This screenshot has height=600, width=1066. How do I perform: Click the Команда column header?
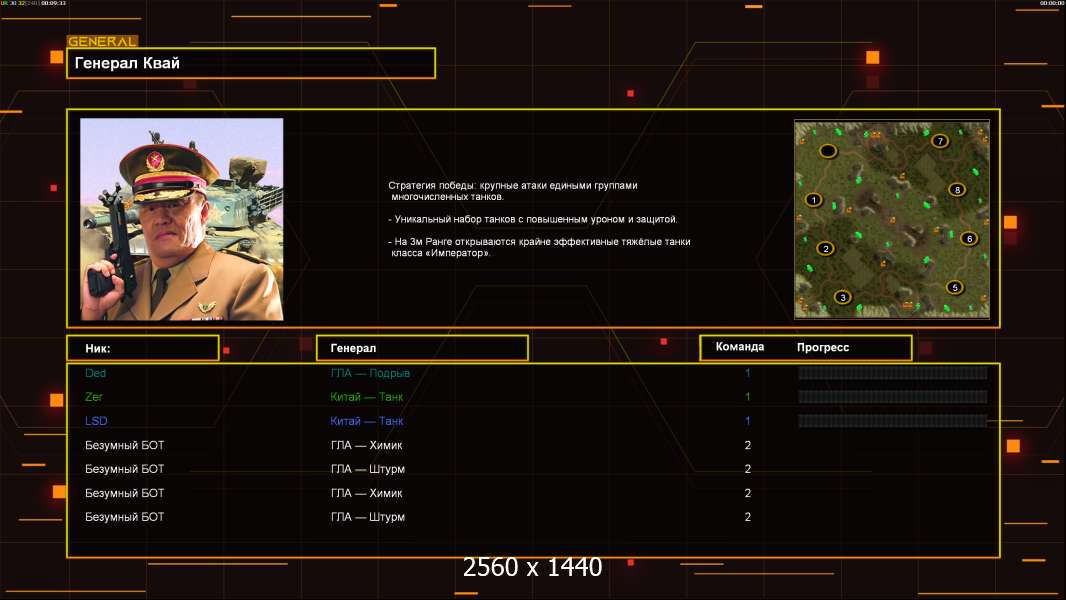pyautogui.click(x=740, y=347)
